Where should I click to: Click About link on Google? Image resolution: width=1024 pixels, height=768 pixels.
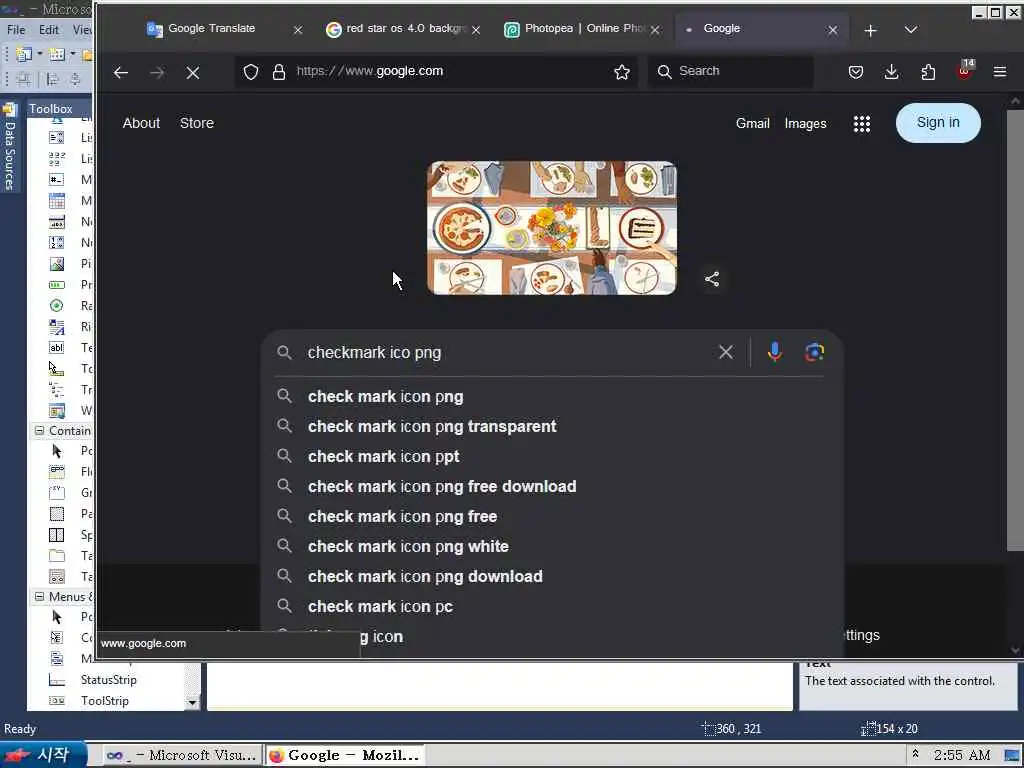(141, 123)
